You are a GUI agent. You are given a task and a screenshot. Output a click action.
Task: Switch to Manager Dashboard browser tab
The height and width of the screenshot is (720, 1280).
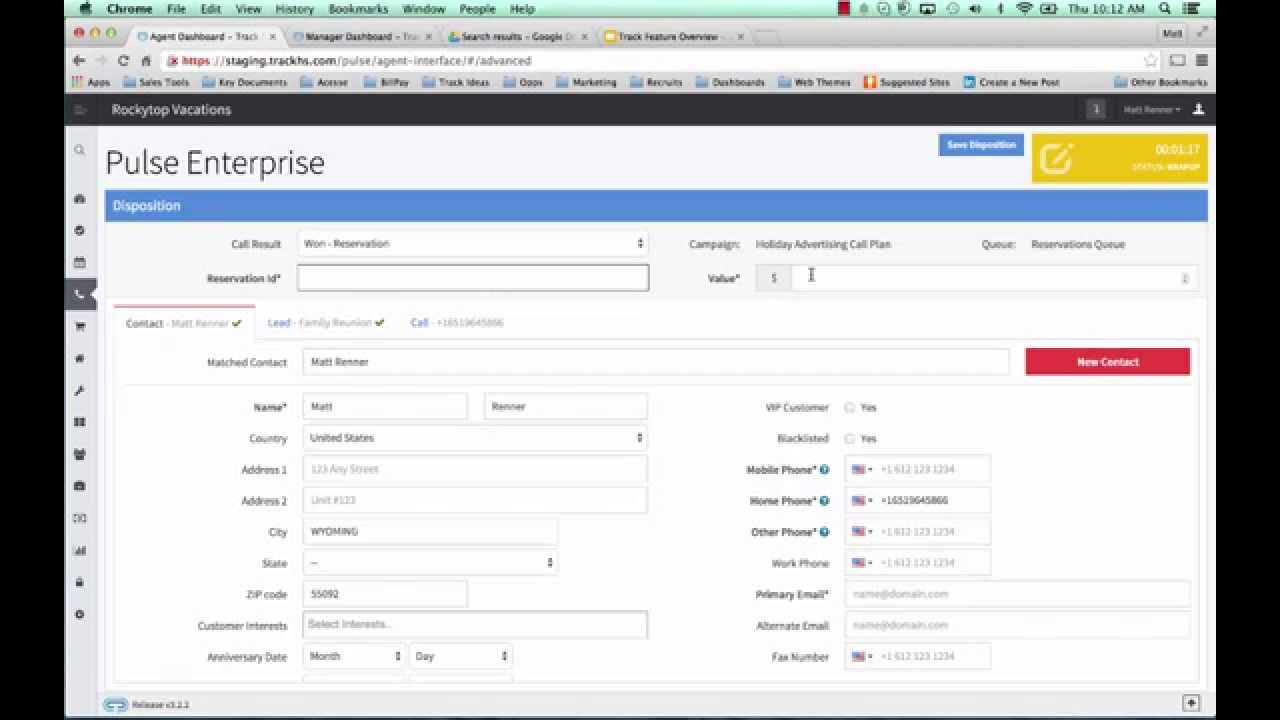[362, 36]
